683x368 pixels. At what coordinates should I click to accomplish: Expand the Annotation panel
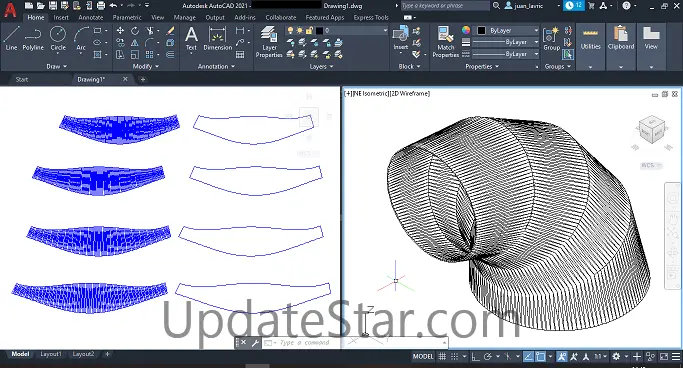tap(216, 67)
